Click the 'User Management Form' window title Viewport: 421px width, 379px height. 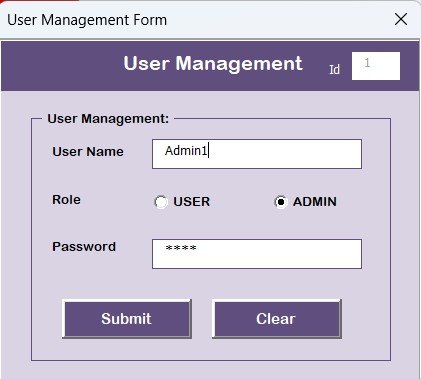pyautogui.click(x=87, y=20)
